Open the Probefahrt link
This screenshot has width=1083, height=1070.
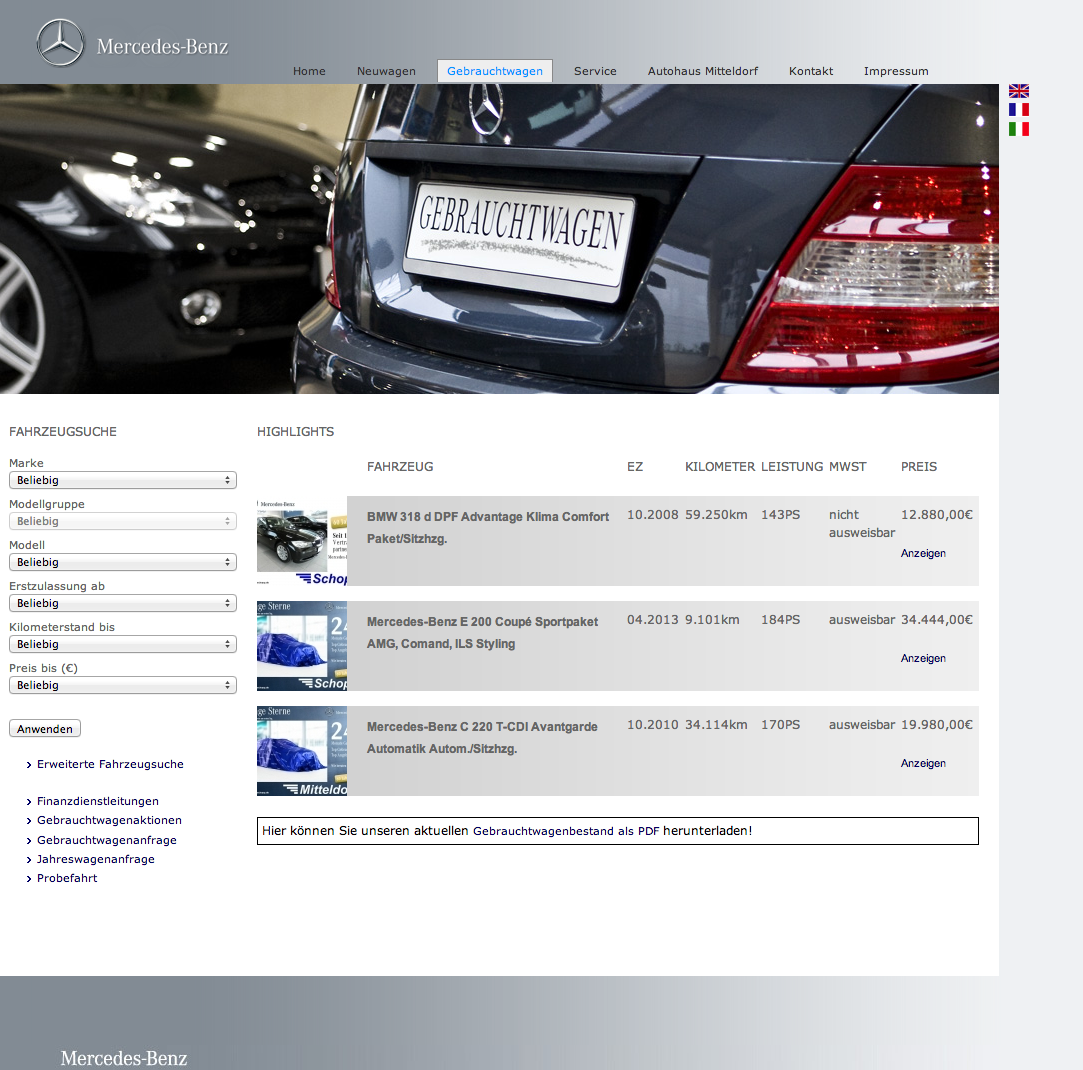point(67,878)
